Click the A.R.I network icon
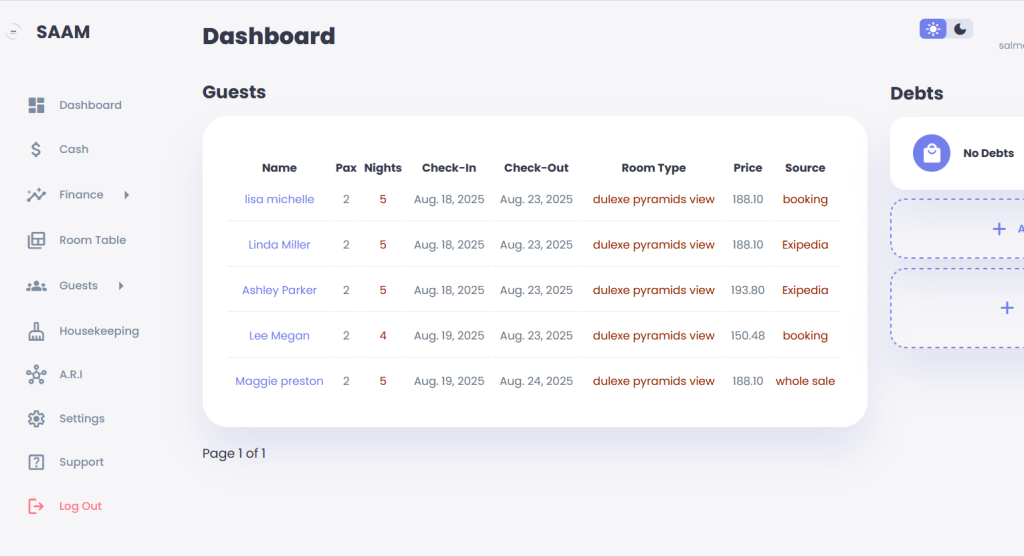This screenshot has width=1024, height=556. tap(36, 375)
